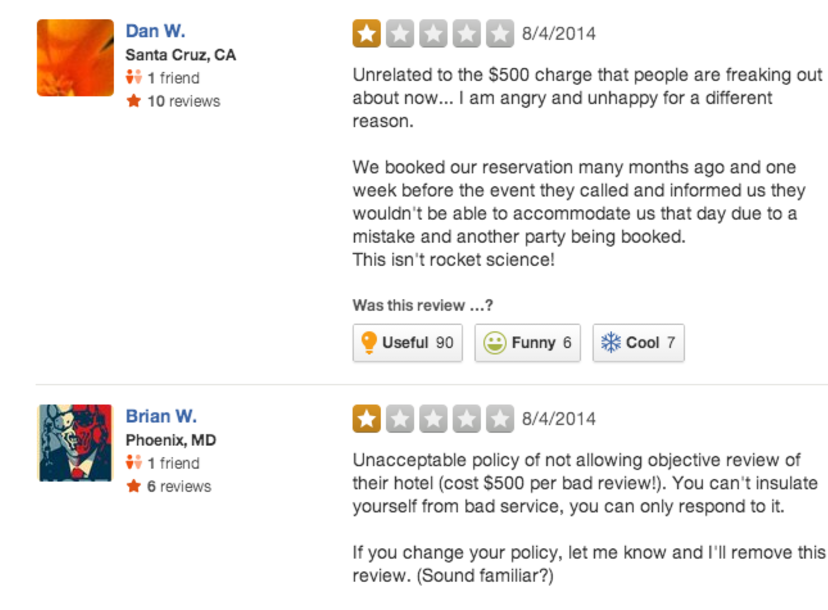Click the snowflake Cool icon
The height and width of the screenshot is (610, 828).
point(610,343)
